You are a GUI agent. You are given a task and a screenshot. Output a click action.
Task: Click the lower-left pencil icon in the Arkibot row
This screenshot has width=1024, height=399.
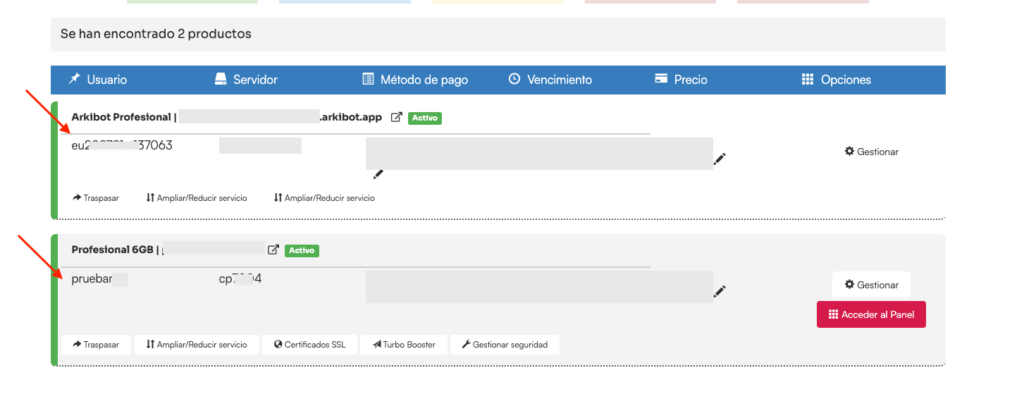pos(378,174)
